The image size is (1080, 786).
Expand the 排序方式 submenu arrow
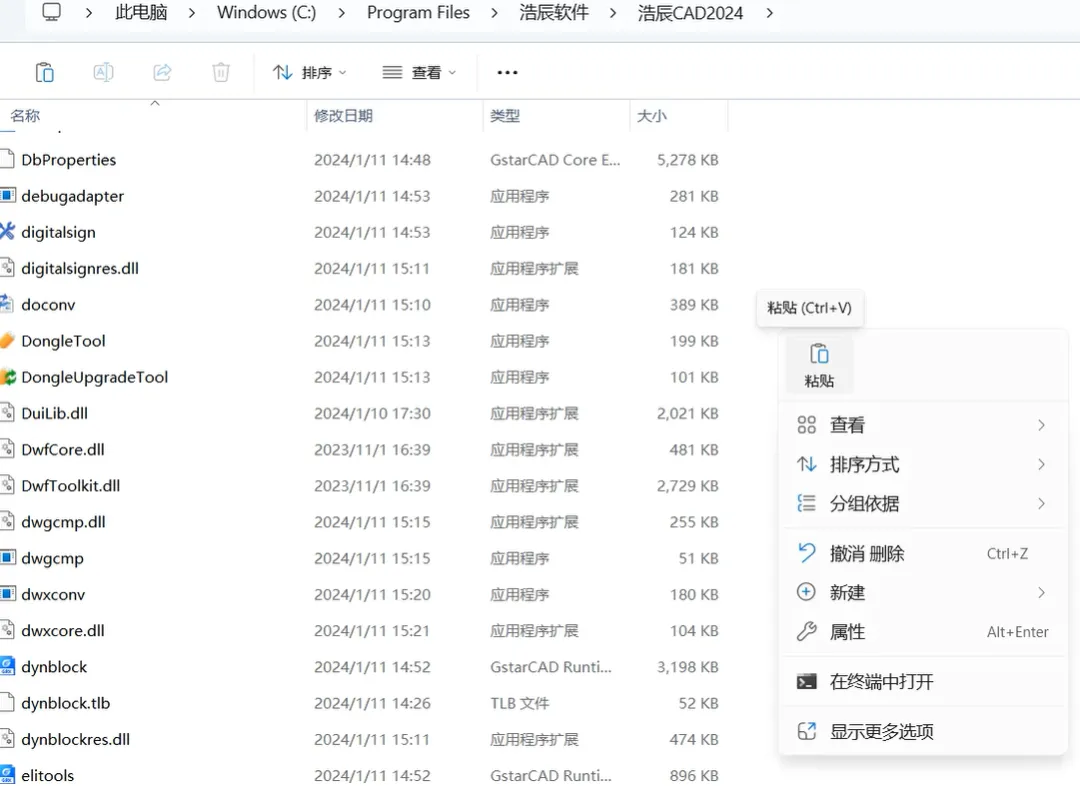[x=1041, y=465]
